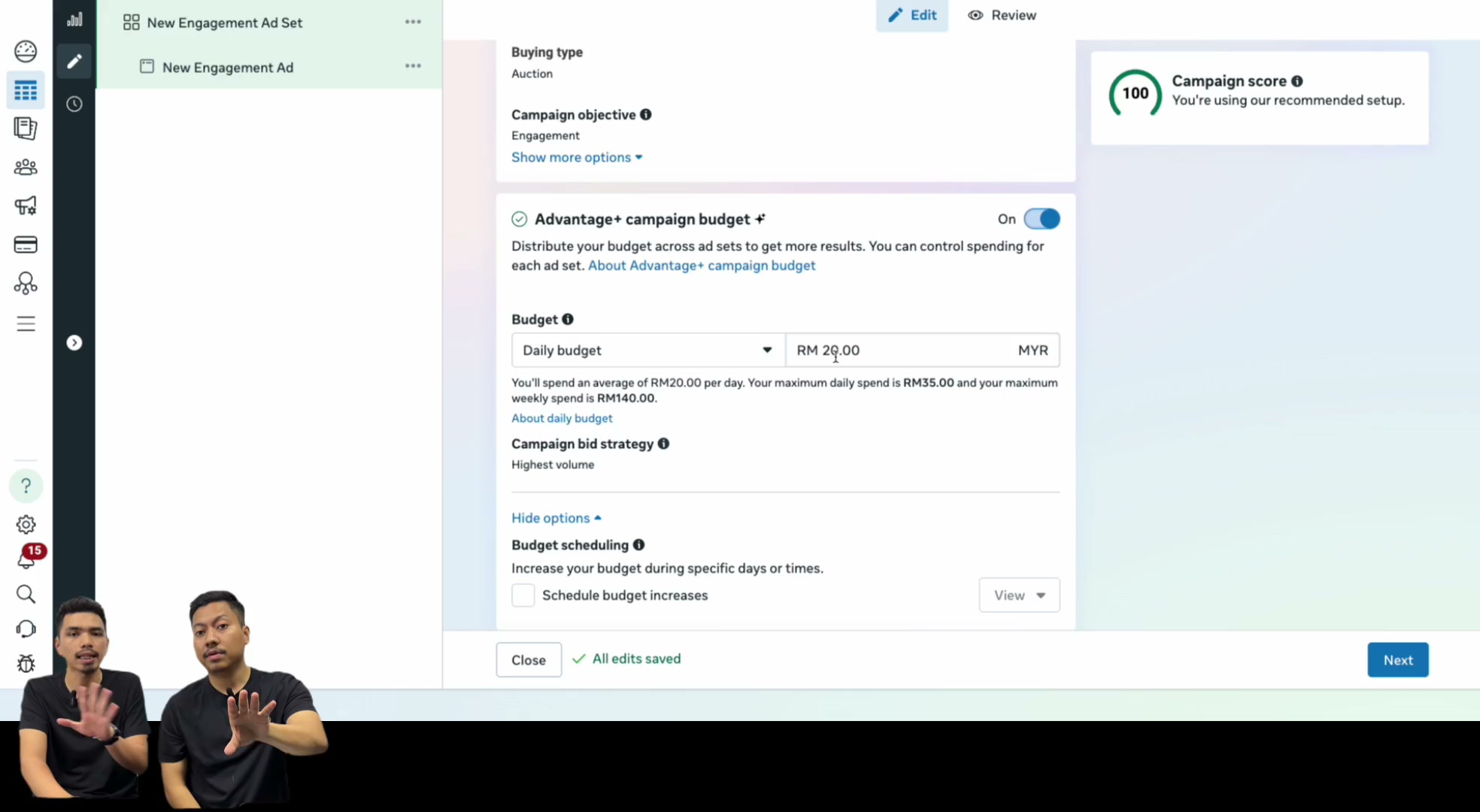Turn off Advantage+ campaign budget toggle
This screenshot has width=1480, height=812.
(1042, 219)
